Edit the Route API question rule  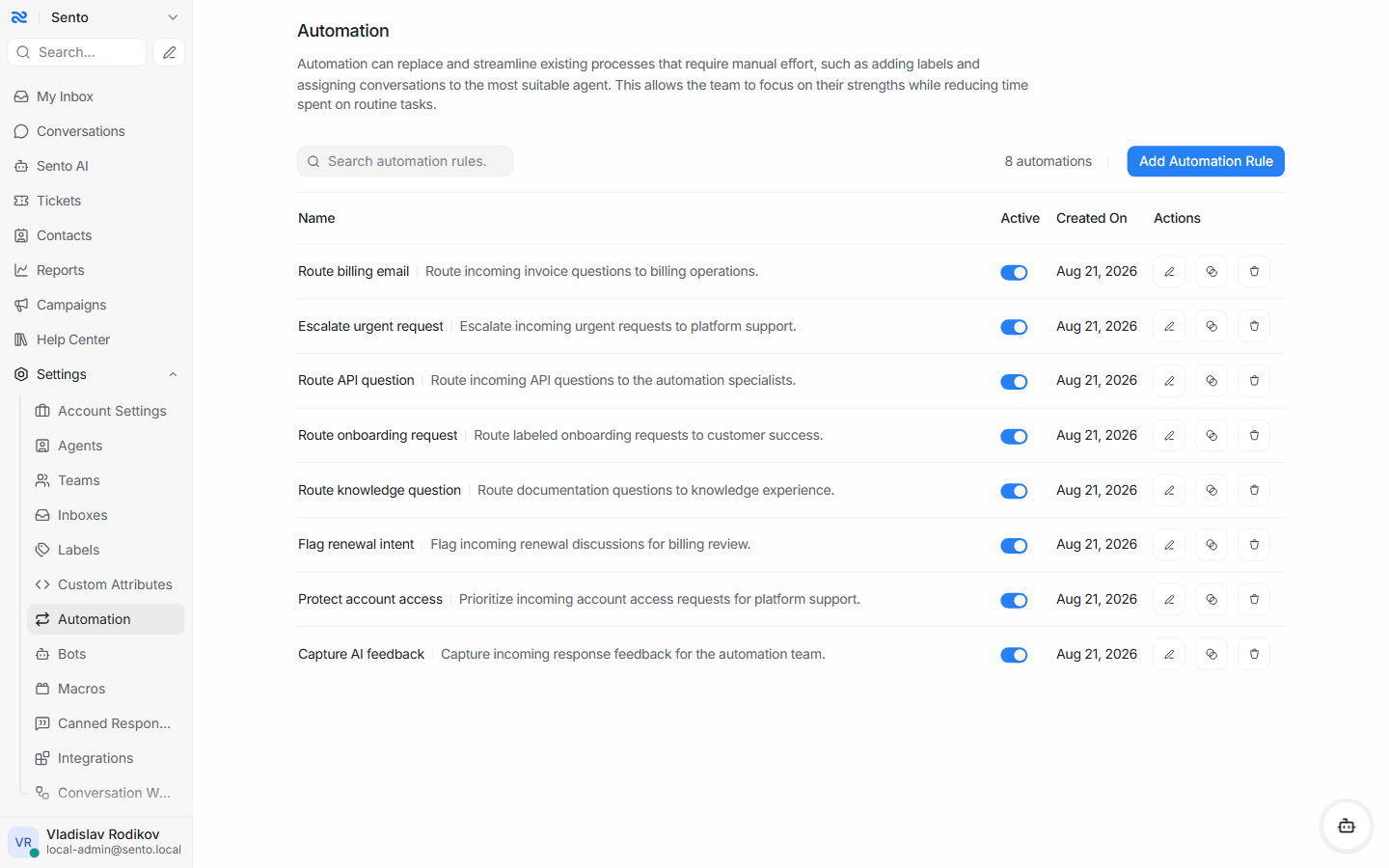tap(1169, 381)
